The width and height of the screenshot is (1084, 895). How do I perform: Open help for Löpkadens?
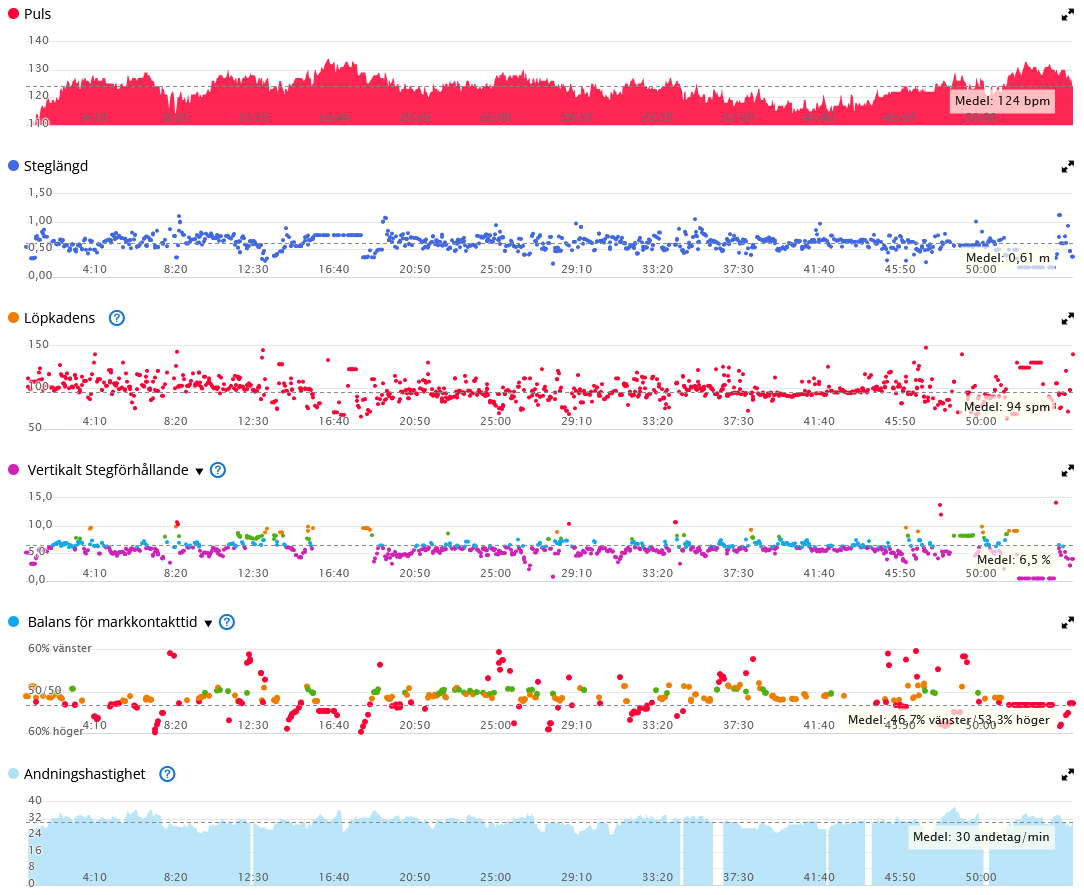117,318
